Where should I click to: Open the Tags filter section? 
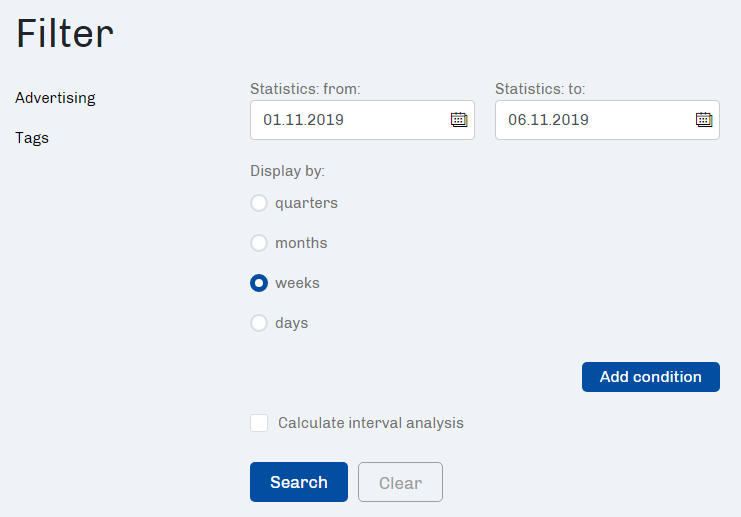pyautogui.click(x=32, y=138)
